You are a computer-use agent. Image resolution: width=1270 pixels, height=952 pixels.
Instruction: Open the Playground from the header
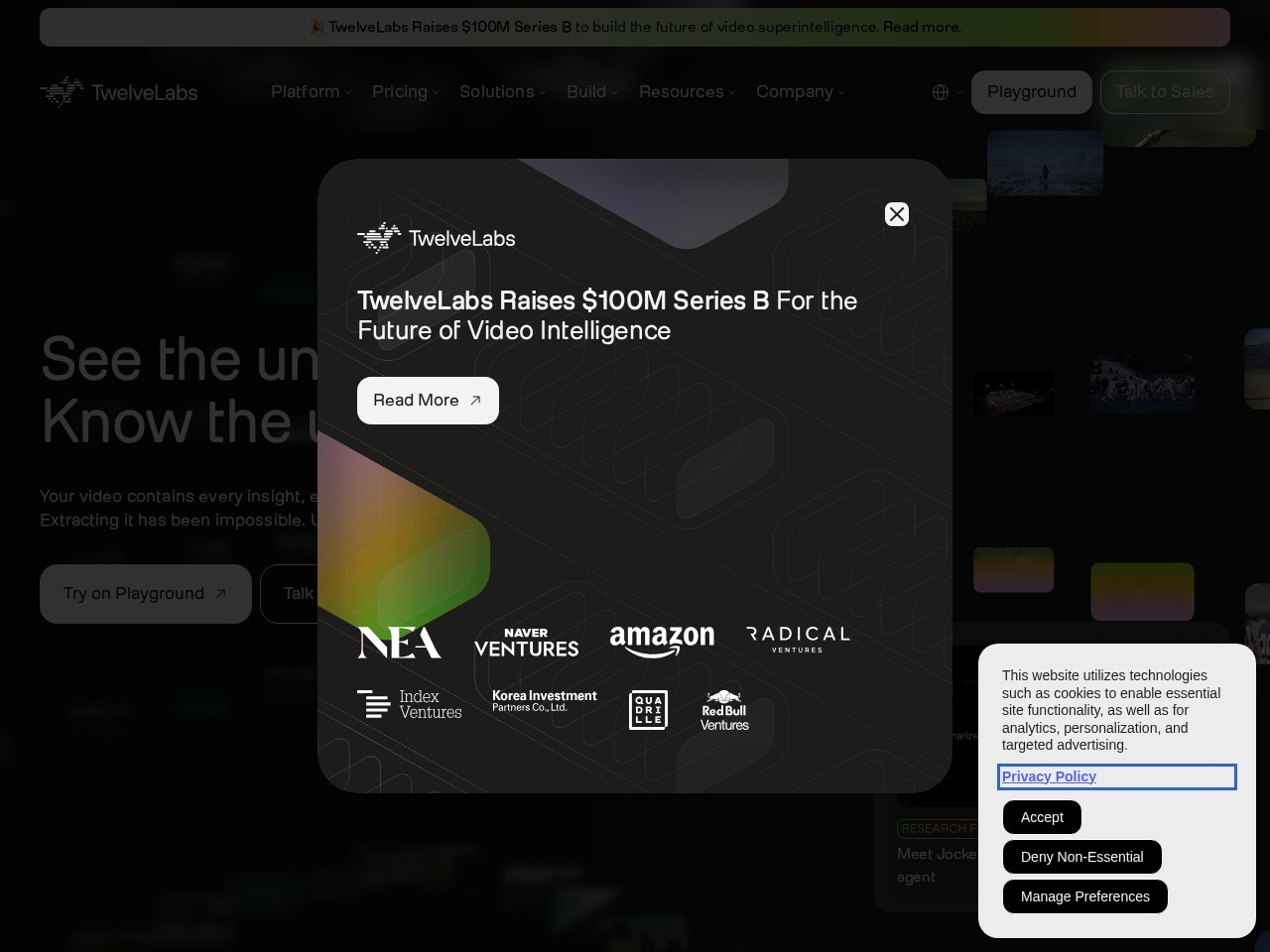point(1032,92)
